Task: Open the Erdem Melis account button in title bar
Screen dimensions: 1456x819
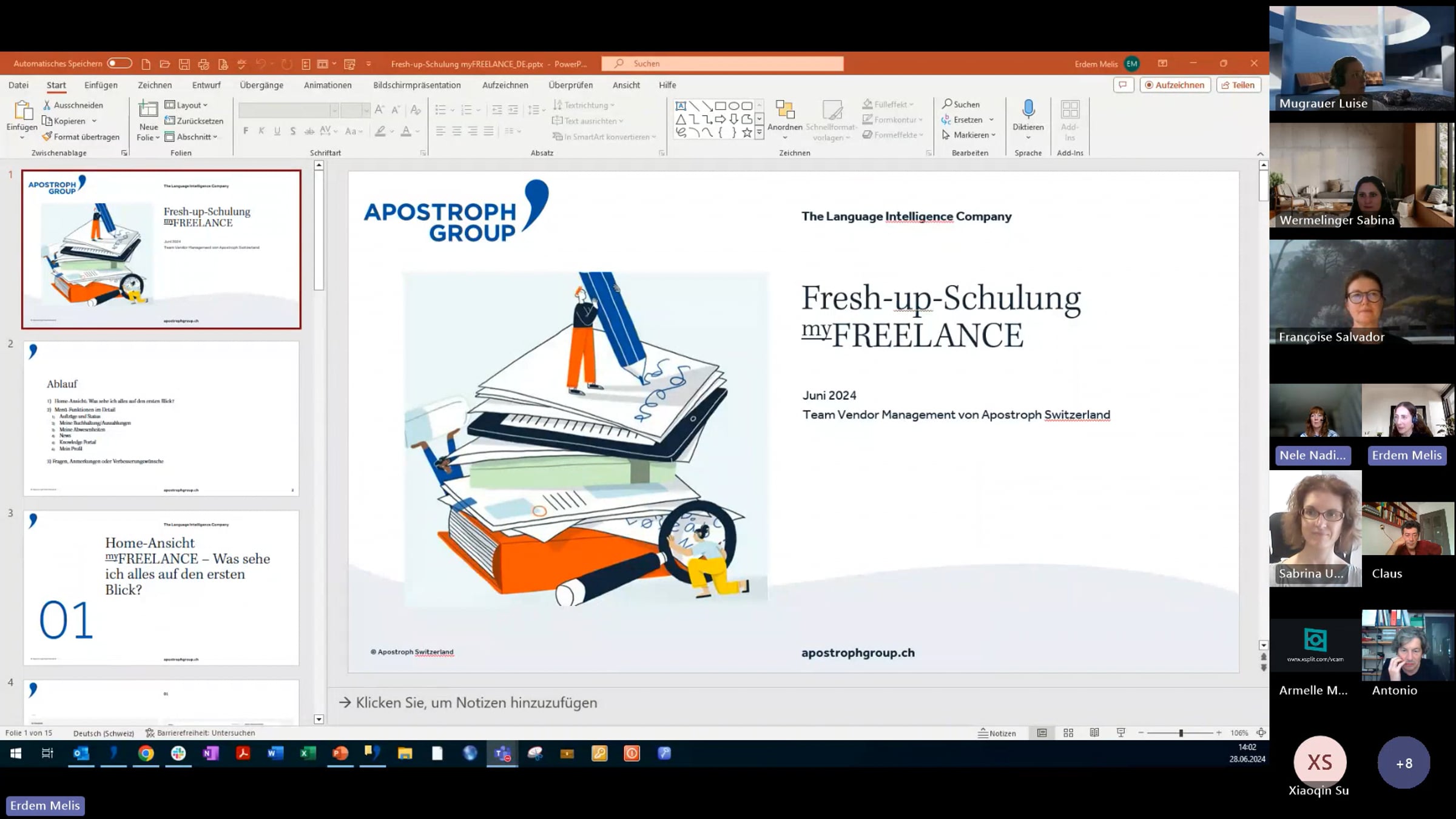Action: tap(1107, 64)
